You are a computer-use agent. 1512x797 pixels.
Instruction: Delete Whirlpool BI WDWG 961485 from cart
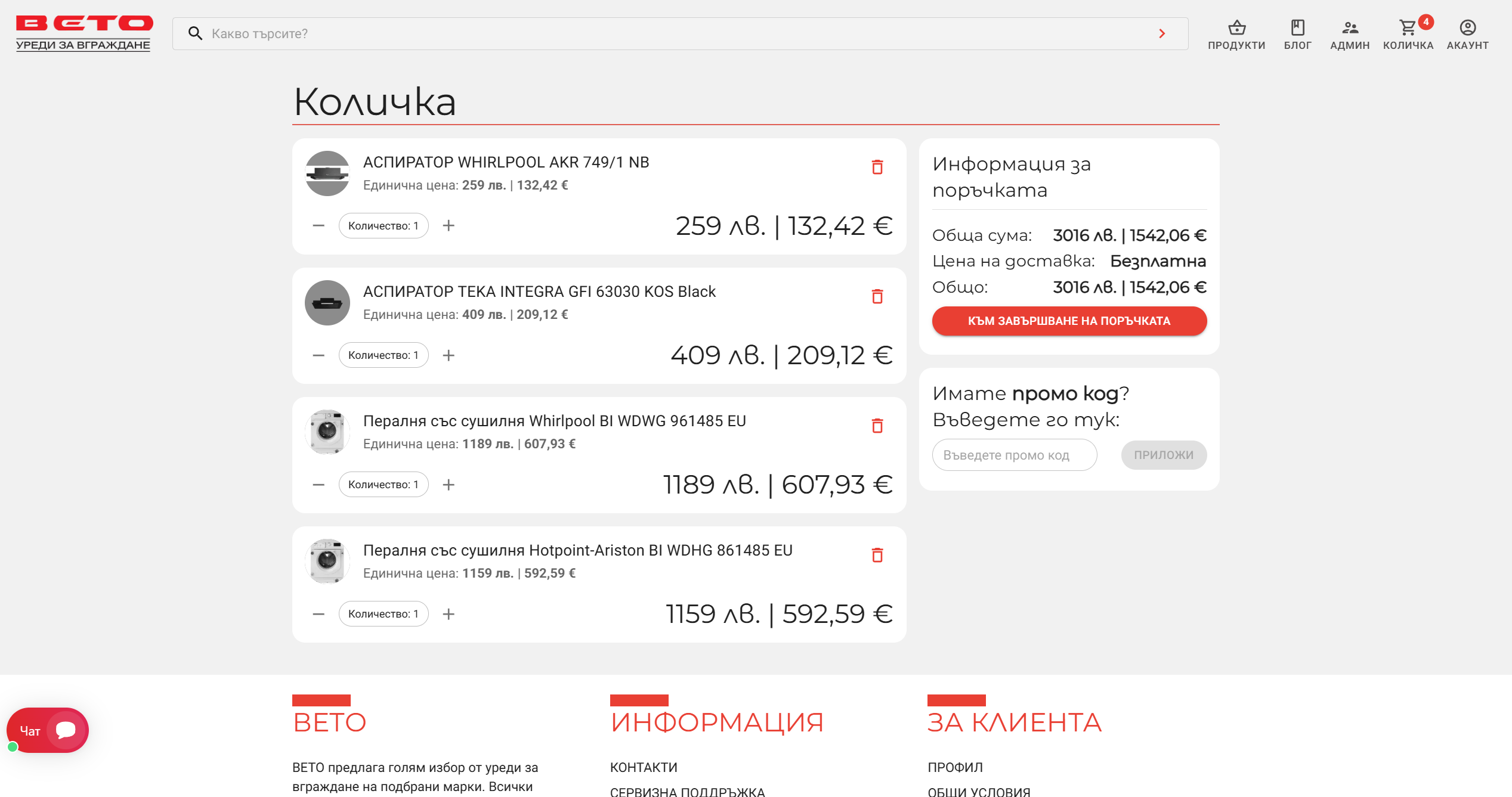coord(877,426)
